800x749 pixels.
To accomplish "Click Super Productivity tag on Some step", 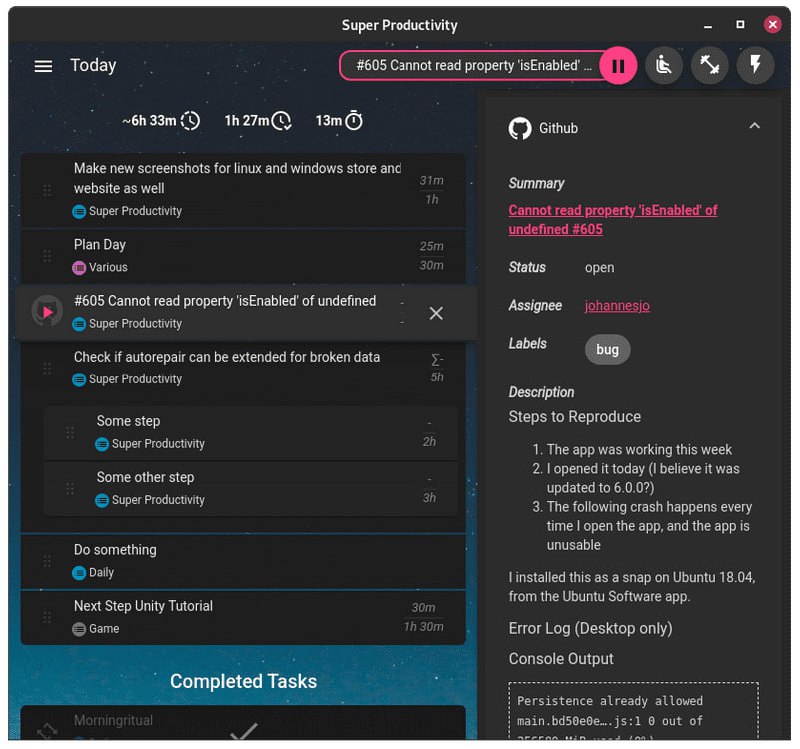I will (157, 444).
